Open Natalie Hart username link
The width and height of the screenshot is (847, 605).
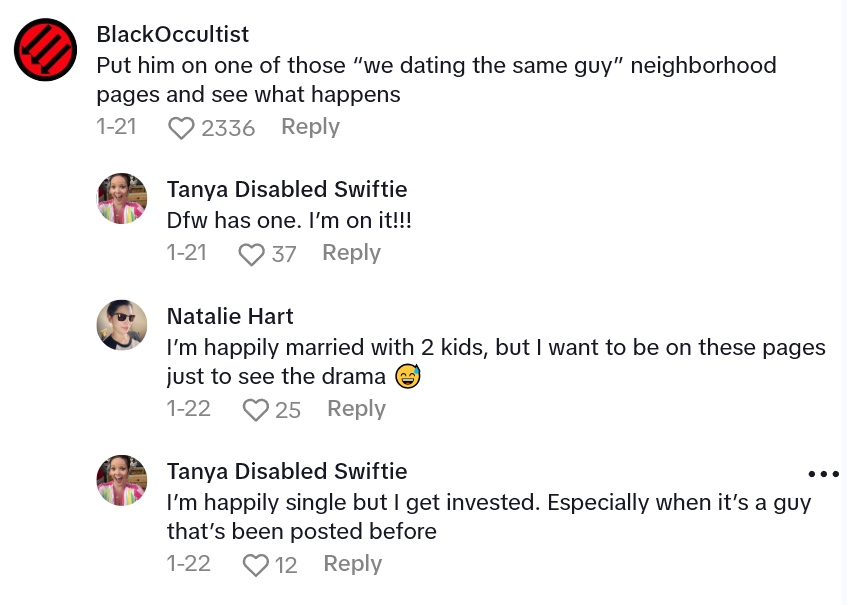(x=230, y=316)
